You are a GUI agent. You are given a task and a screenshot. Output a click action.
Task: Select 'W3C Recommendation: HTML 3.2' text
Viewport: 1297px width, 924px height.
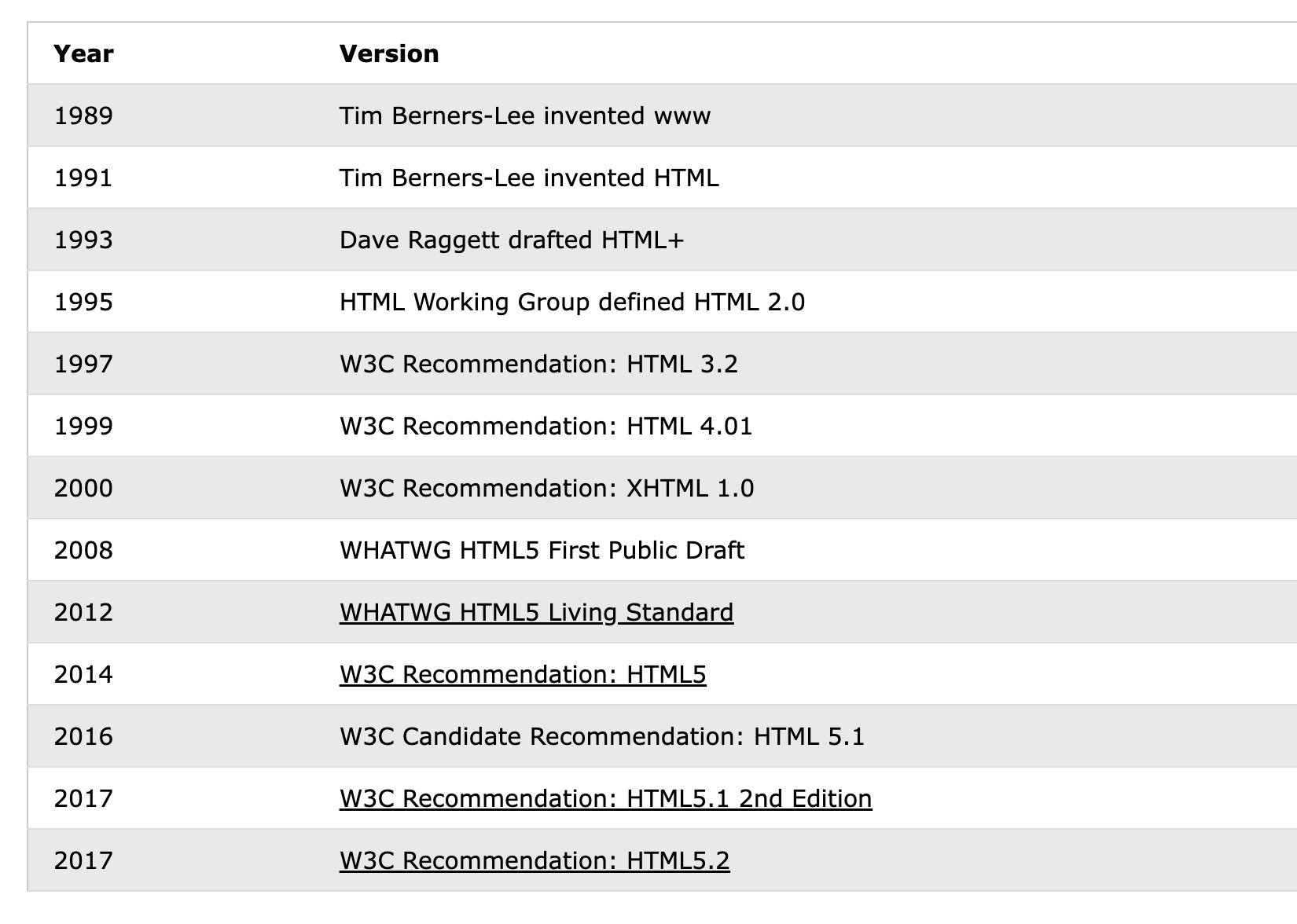[x=538, y=364]
